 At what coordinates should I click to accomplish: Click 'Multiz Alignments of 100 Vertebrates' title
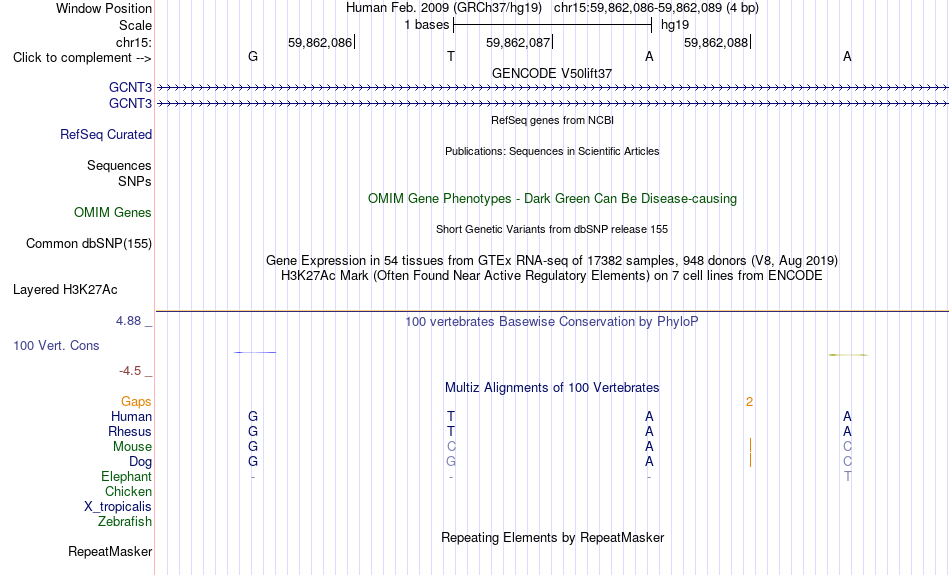(552, 388)
